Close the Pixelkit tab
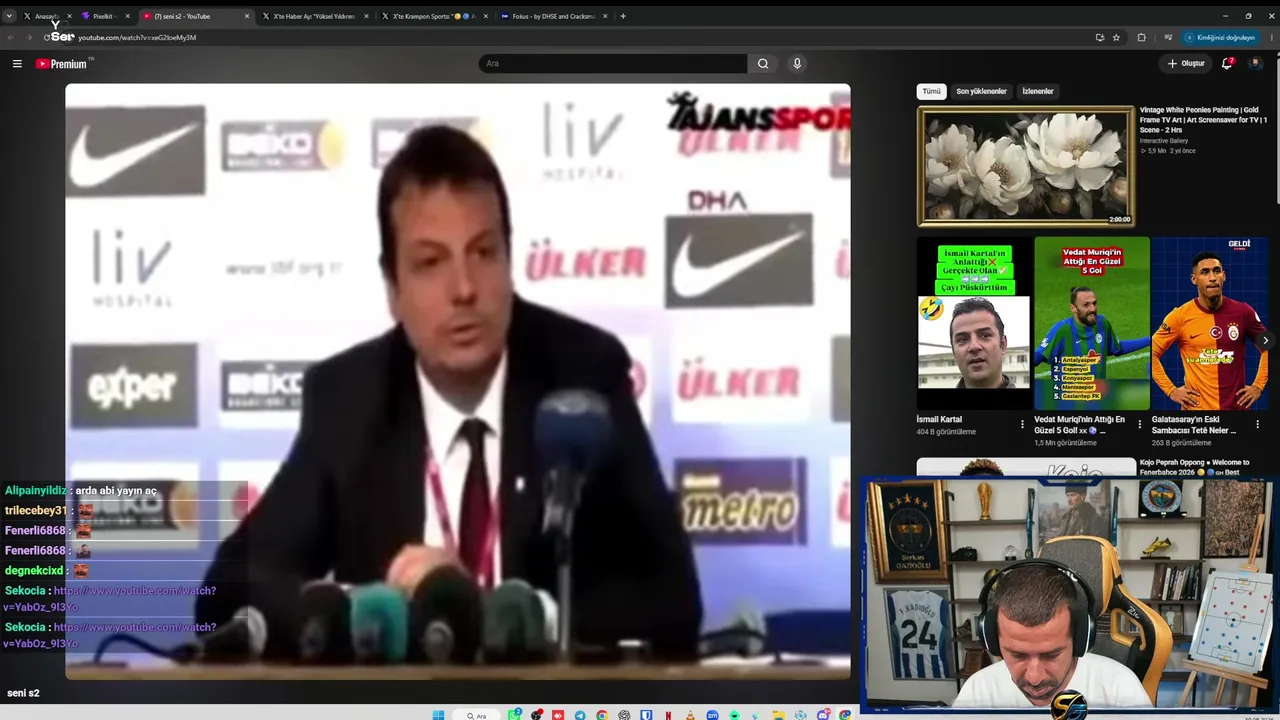The width and height of the screenshot is (1280, 720). (x=127, y=16)
